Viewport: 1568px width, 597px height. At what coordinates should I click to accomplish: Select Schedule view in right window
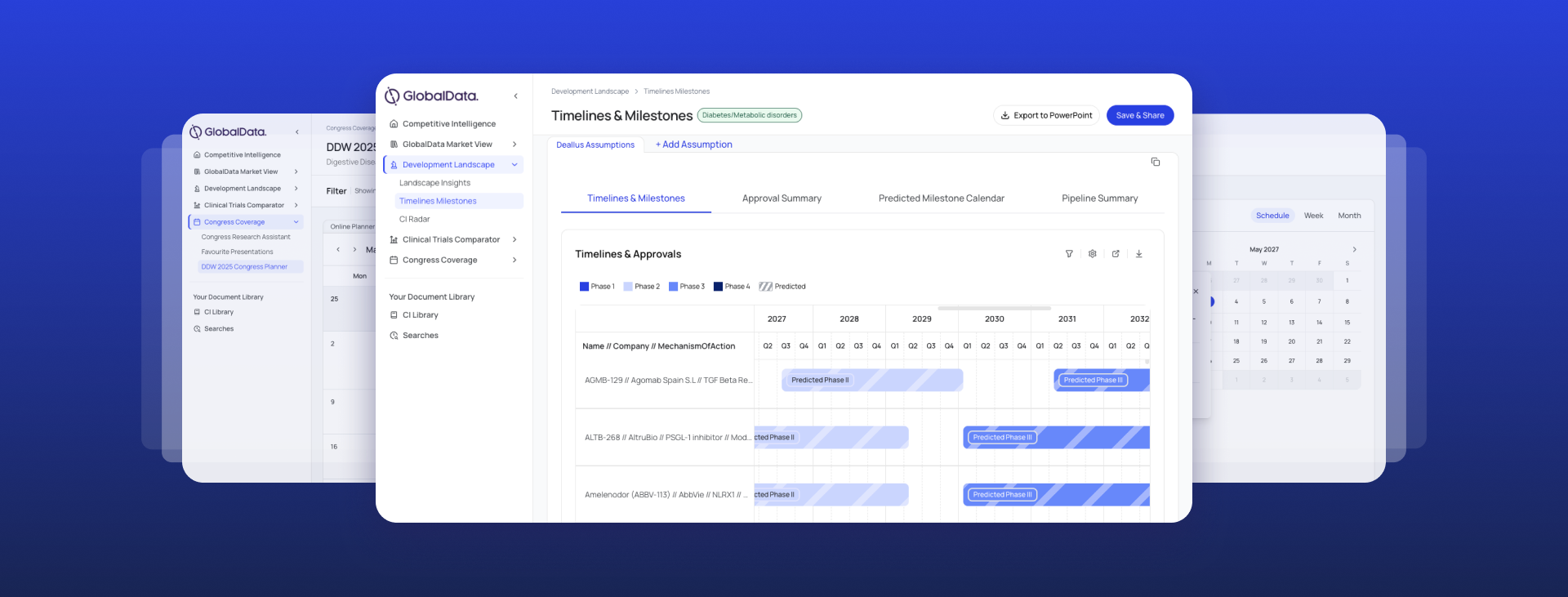pos(1272,216)
